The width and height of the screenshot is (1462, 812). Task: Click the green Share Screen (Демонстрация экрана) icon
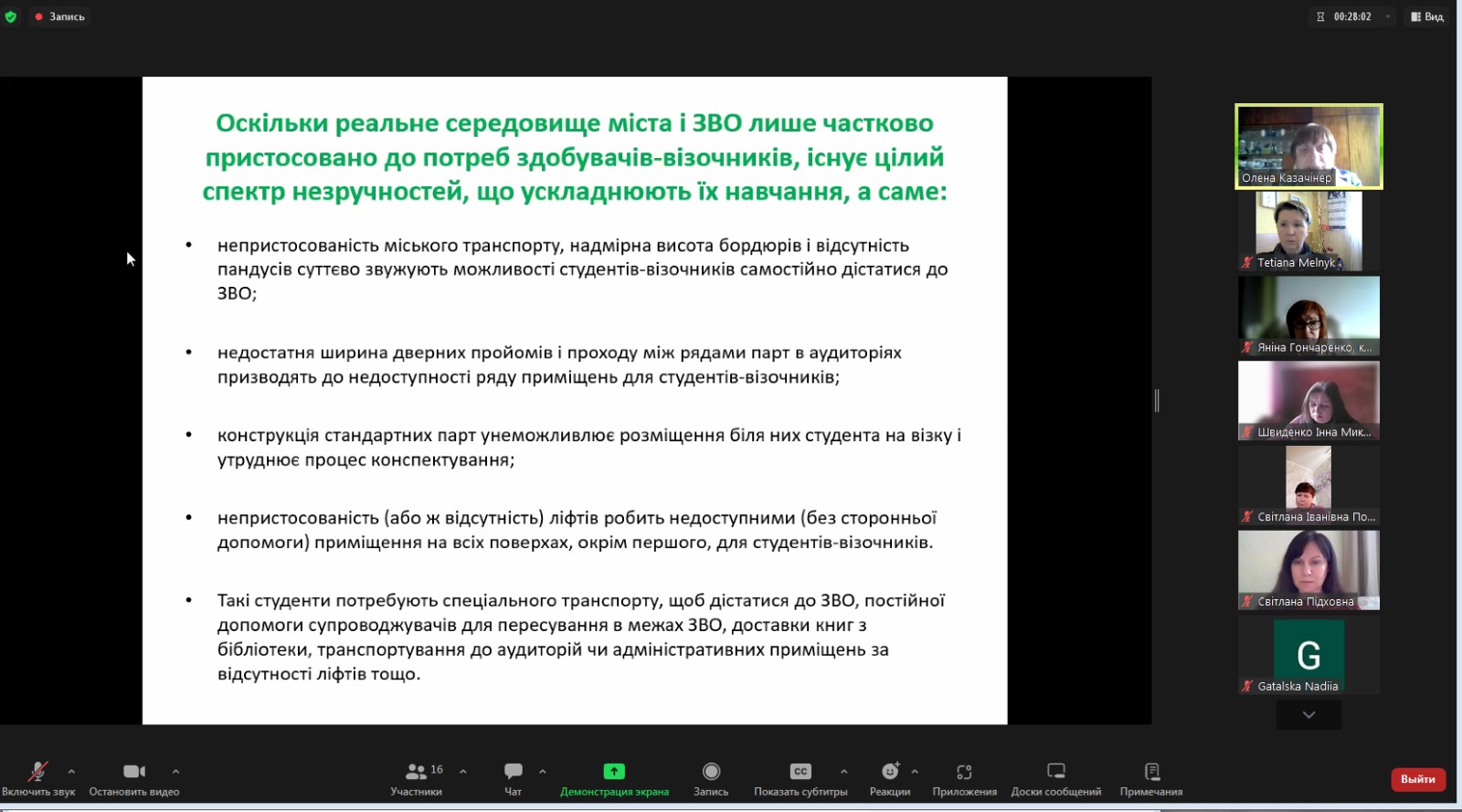click(x=614, y=772)
